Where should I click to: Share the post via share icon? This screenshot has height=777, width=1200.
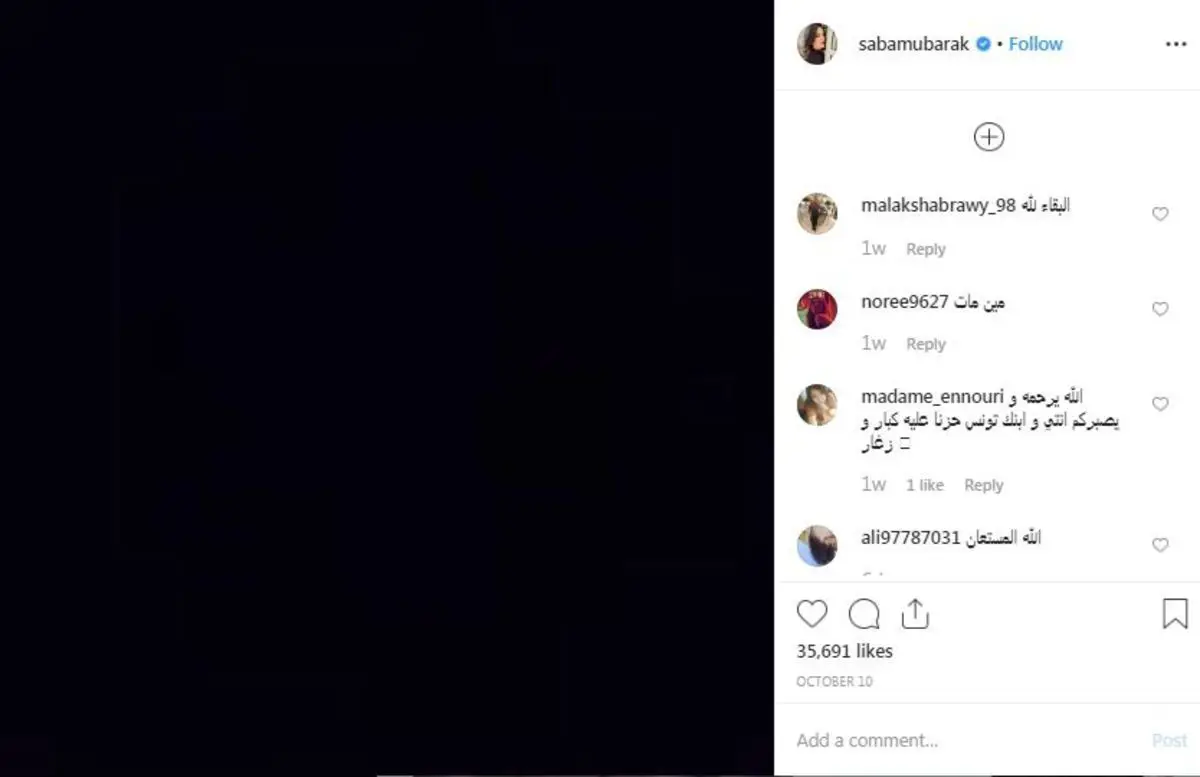click(x=915, y=613)
